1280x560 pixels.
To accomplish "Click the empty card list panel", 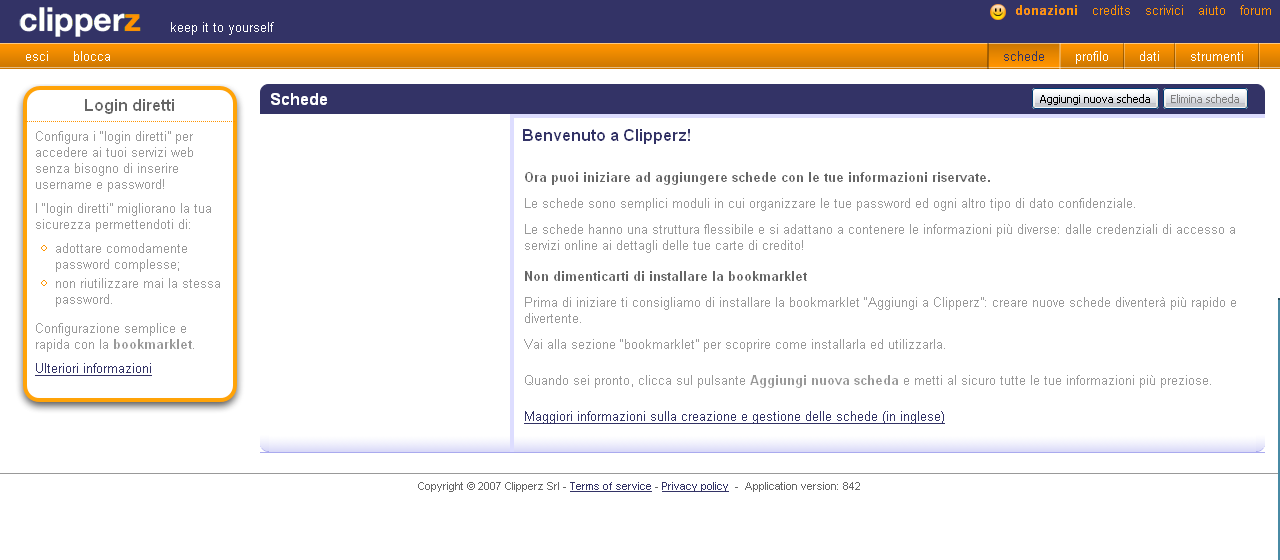I will coord(385,280).
